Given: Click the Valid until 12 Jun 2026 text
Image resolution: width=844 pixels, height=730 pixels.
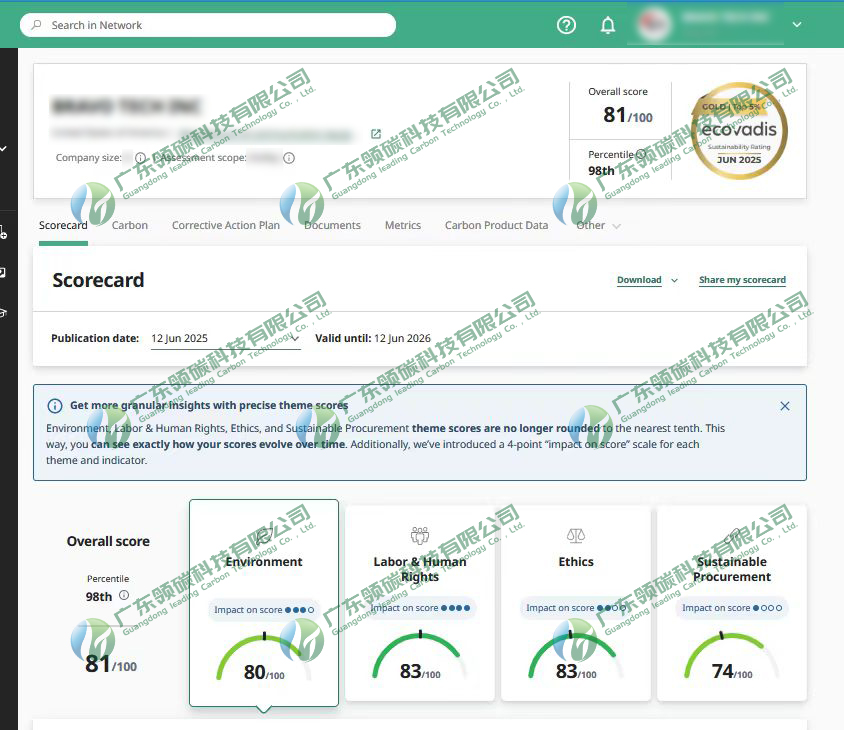Looking at the screenshot, I should [x=373, y=338].
